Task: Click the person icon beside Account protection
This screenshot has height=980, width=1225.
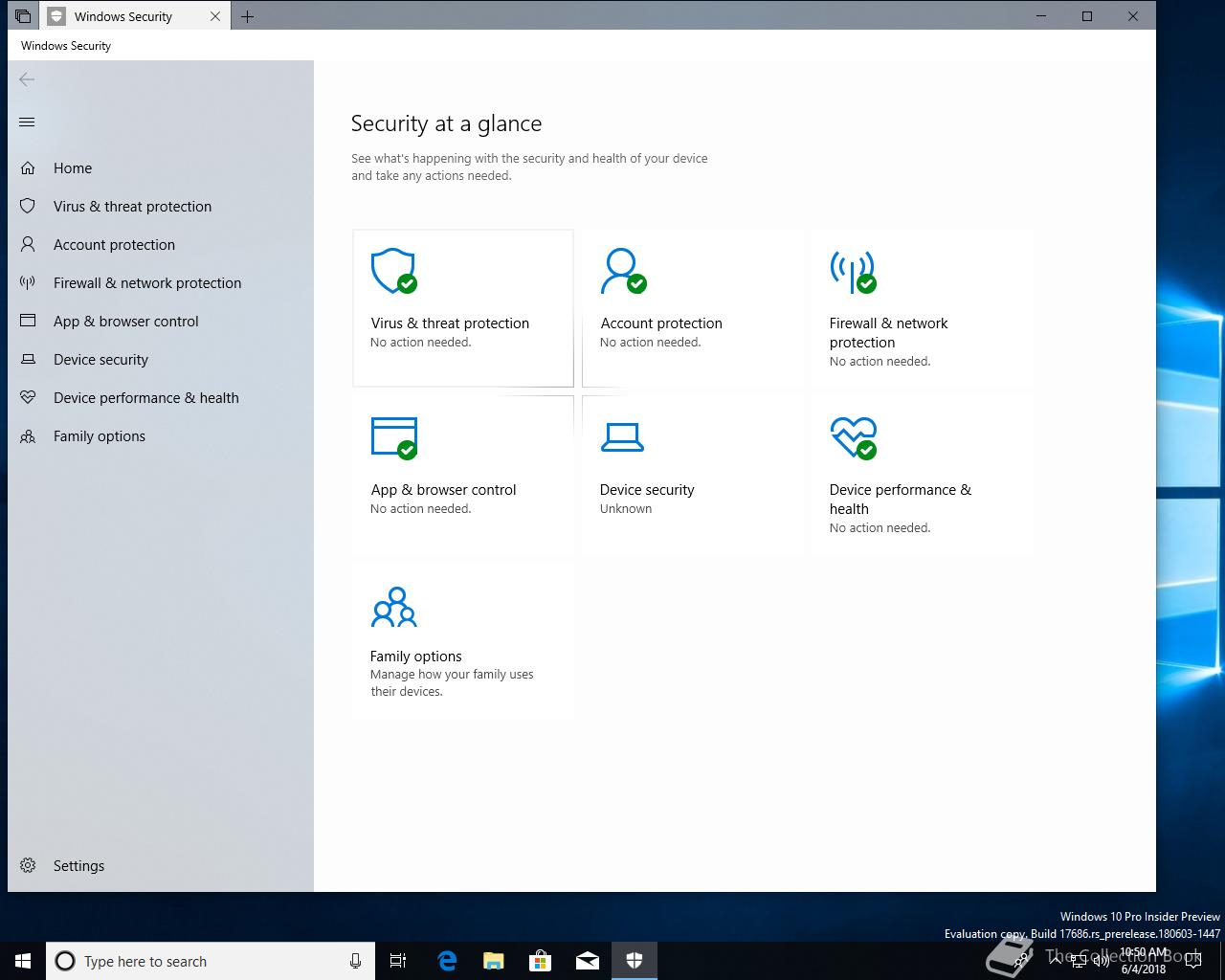Action: click(x=28, y=245)
